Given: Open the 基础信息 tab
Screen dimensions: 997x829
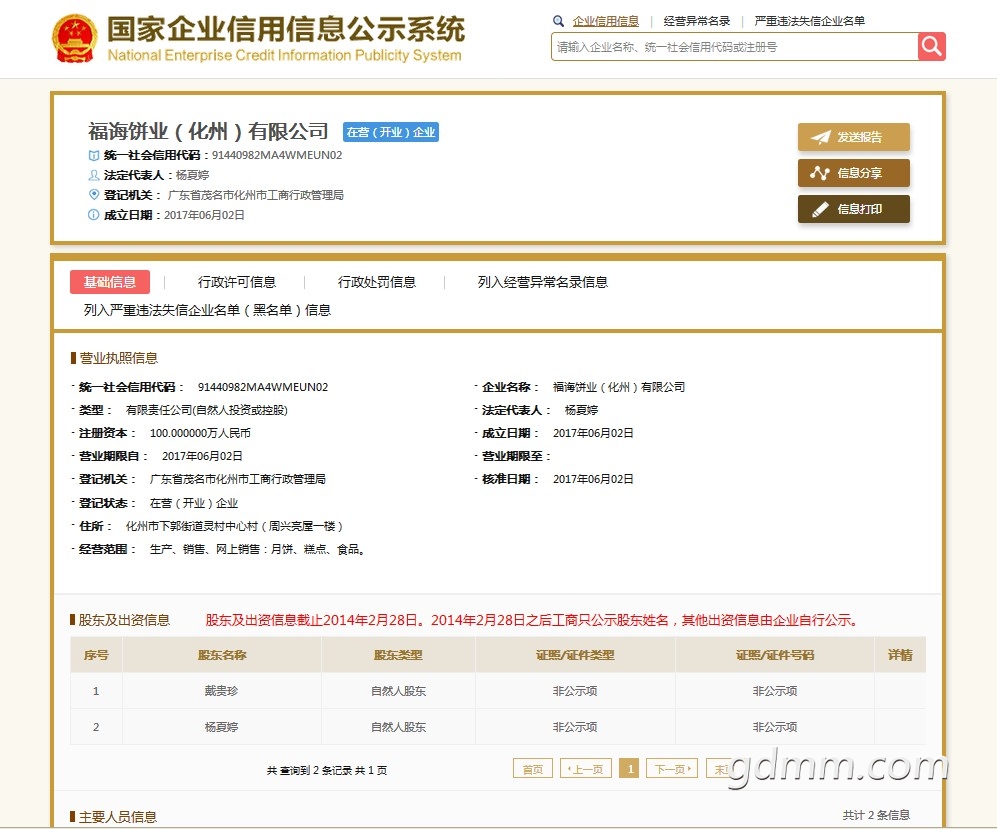Looking at the screenshot, I should (x=110, y=282).
